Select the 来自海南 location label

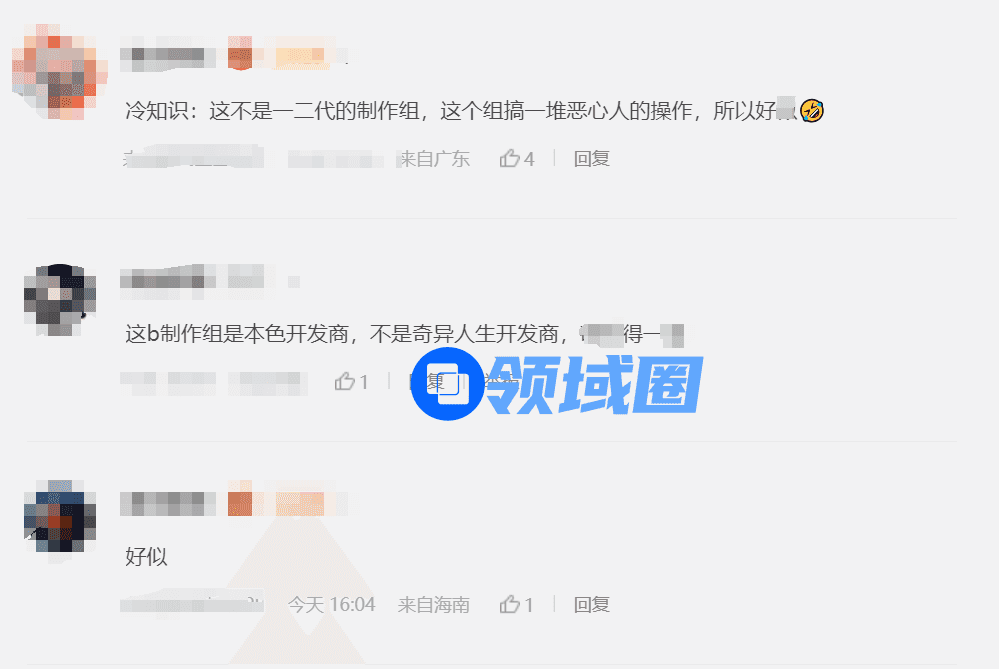[x=434, y=604]
